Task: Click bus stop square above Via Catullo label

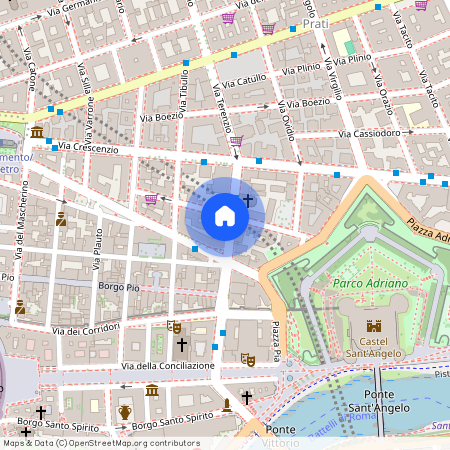Action: (234, 55)
